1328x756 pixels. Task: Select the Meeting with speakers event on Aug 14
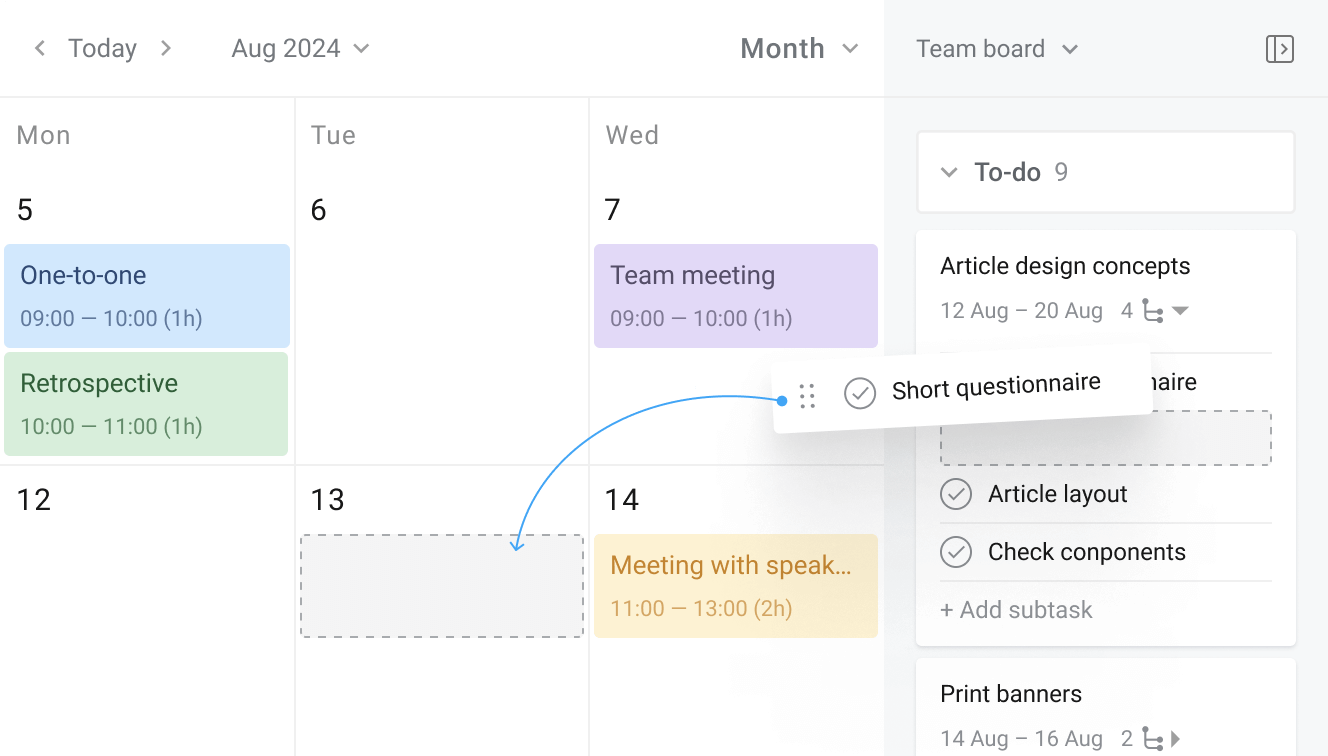click(735, 586)
